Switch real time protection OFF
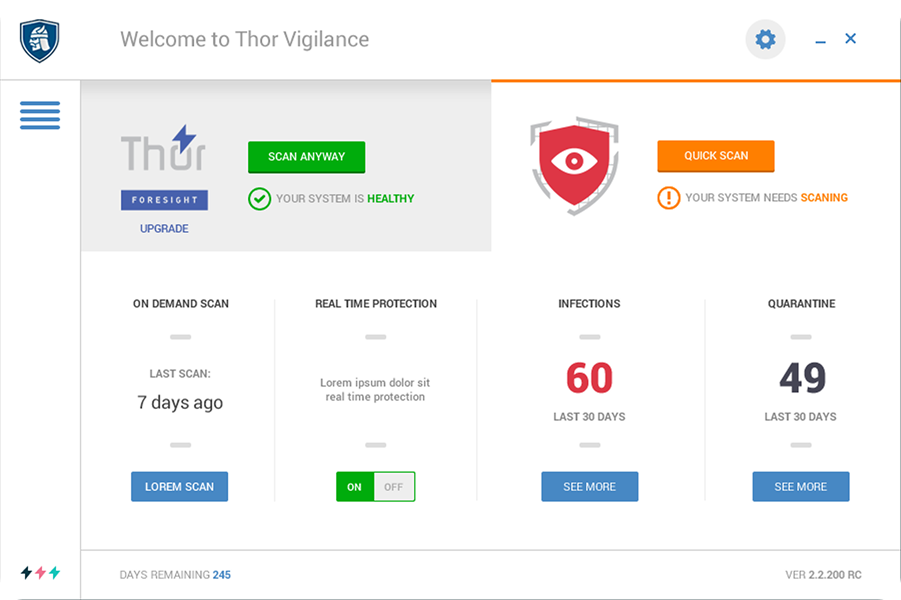Viewport: 901px width, 600px height. pos(394,487)
